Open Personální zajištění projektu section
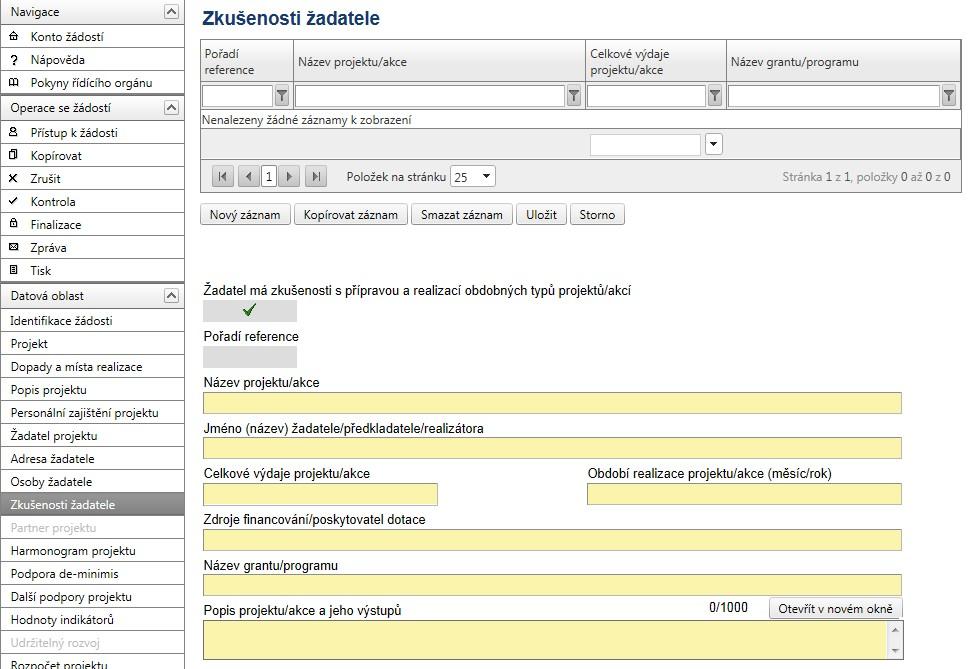This screenshot has height=669, width=974. [93, 412]
